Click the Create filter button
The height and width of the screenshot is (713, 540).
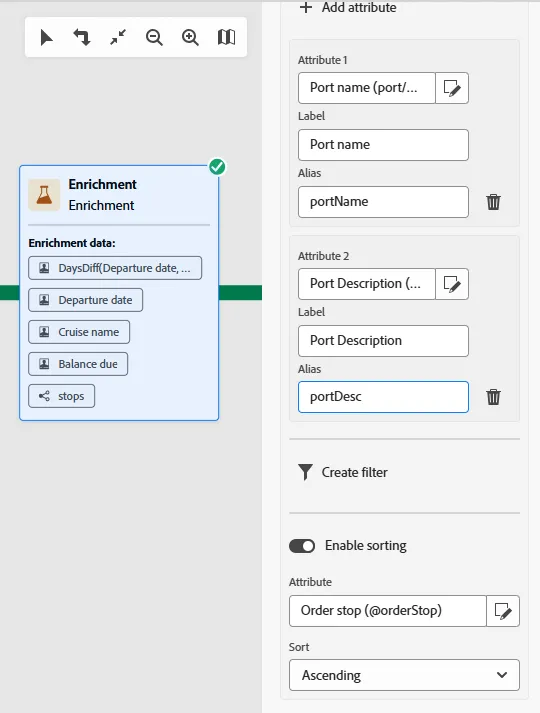(343, 472)
